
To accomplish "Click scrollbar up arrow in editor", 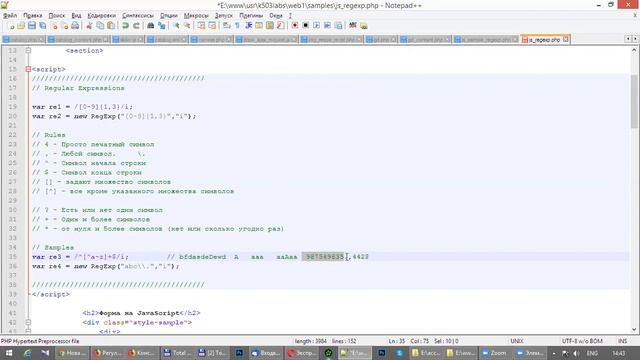I will [634, 50].
